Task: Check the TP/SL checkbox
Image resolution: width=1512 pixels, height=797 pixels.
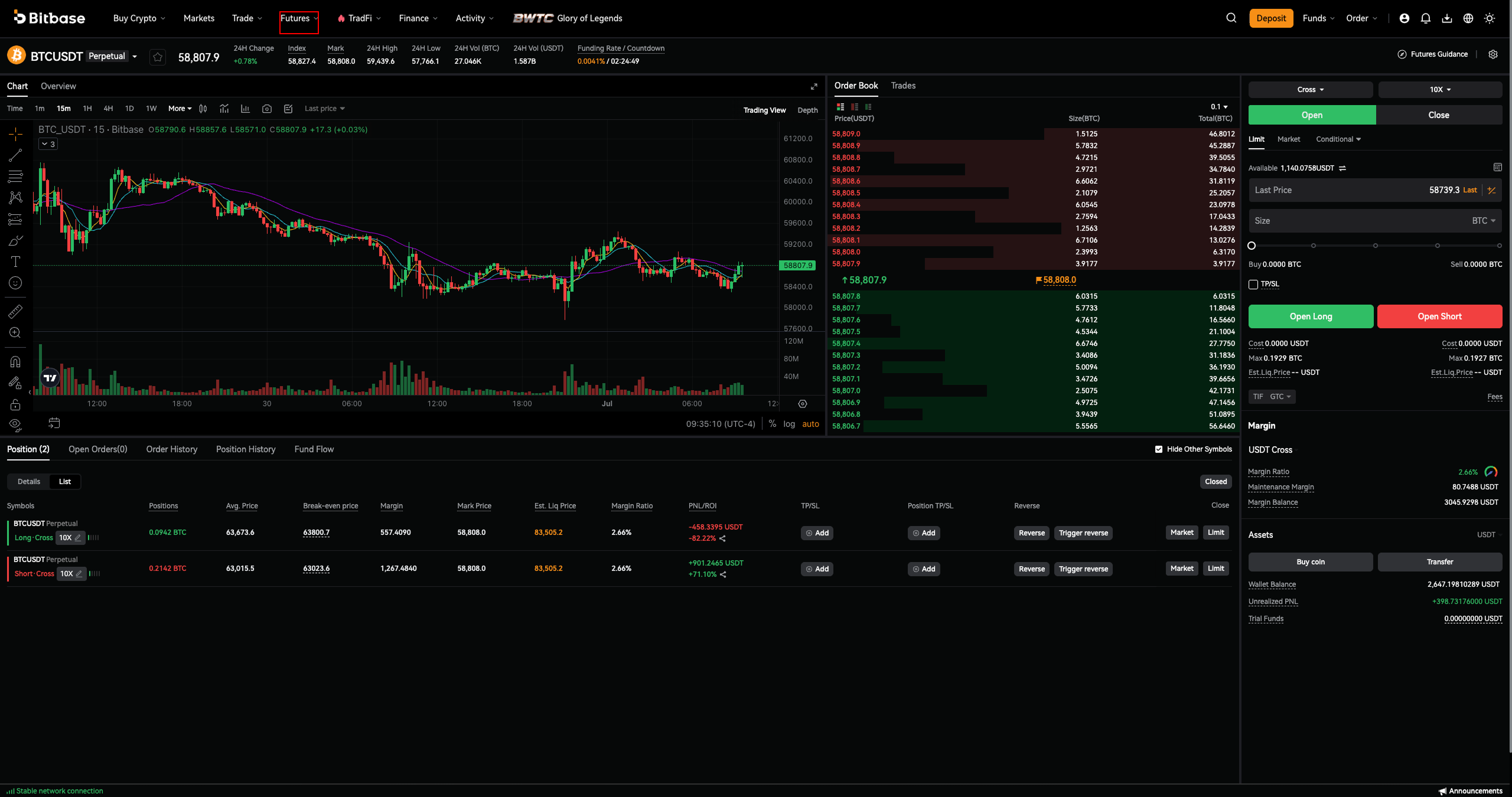Action: pyautogui.click(x=1253, y=285)
